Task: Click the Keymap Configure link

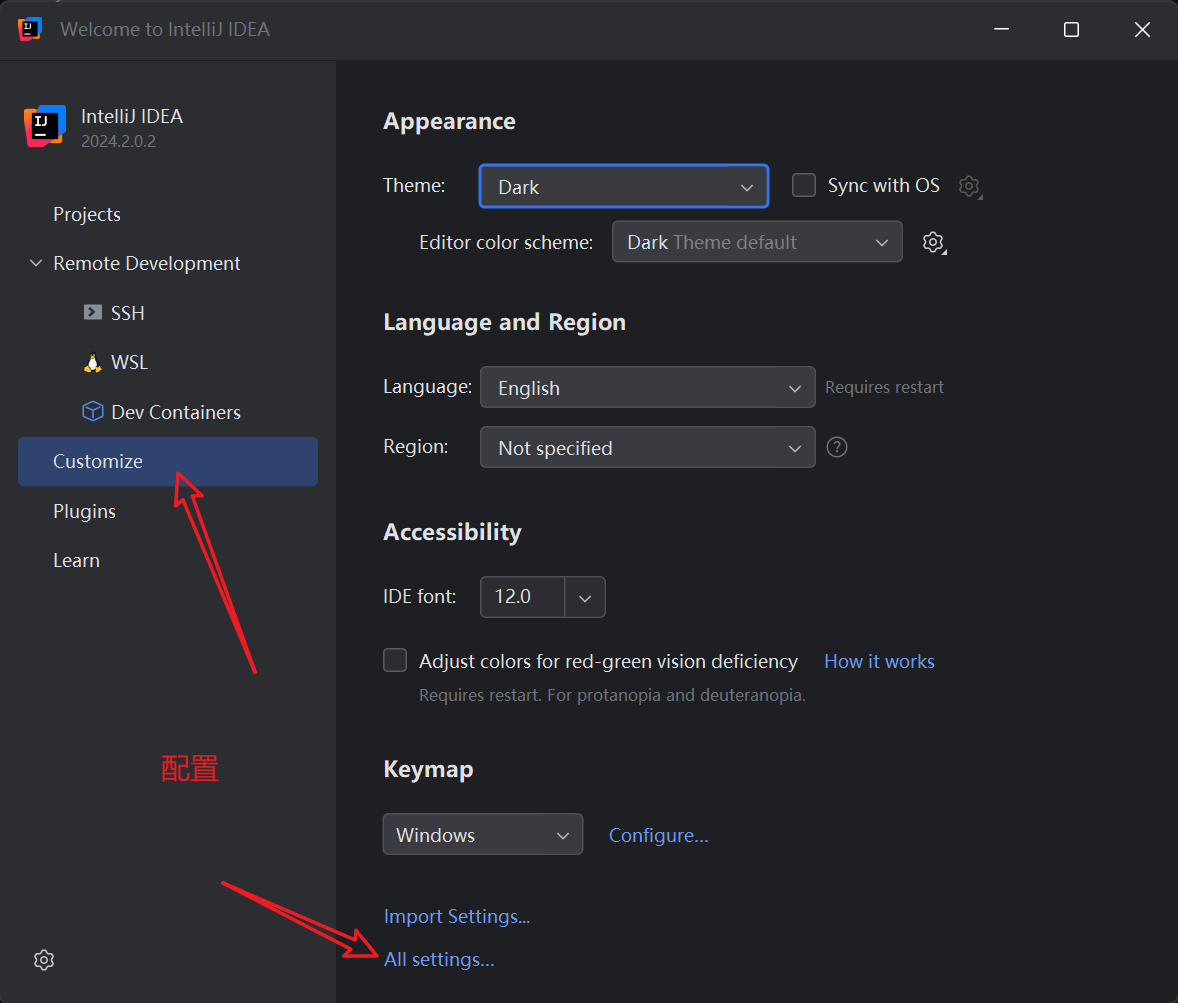Action: tap(658, 835)
